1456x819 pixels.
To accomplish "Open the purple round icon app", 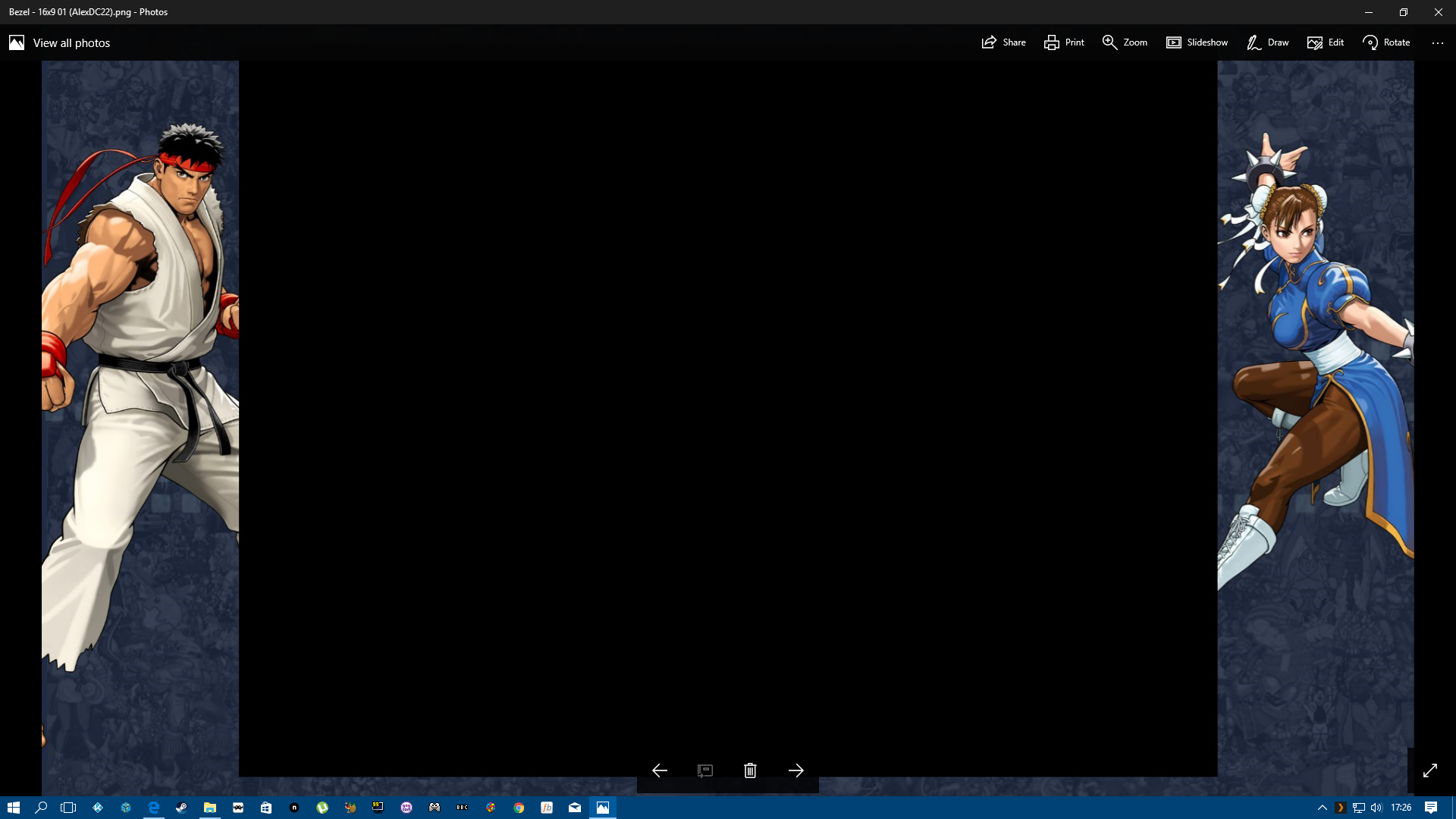I will click(406, 808).
